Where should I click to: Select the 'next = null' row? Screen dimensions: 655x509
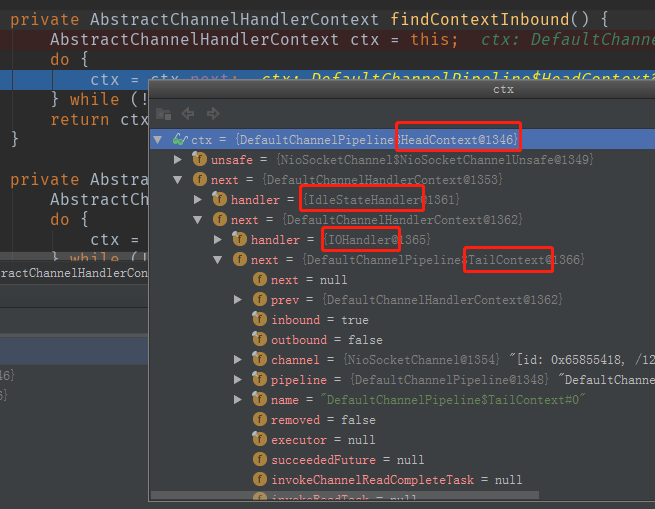402,280
